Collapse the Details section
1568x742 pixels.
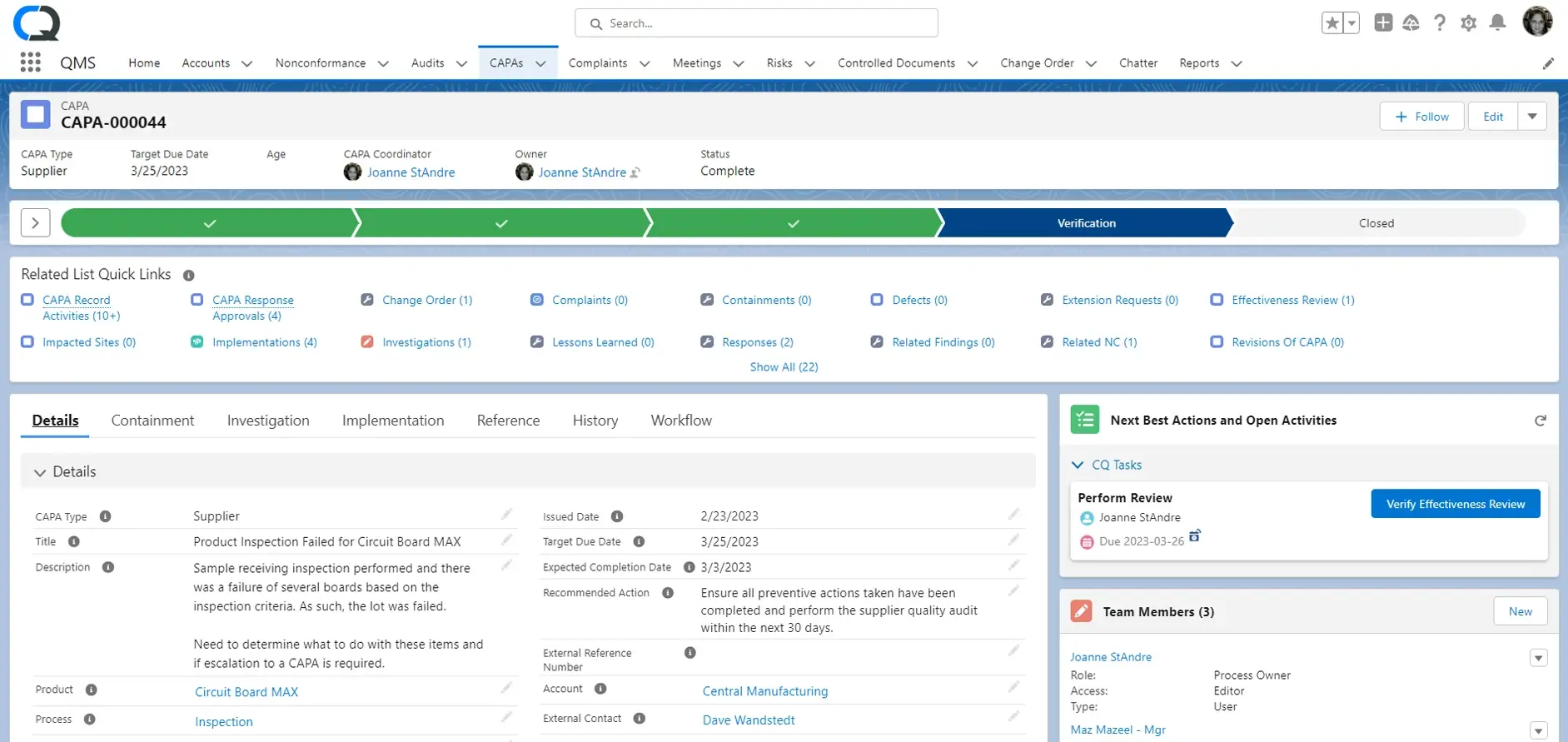tap(40, 472)
